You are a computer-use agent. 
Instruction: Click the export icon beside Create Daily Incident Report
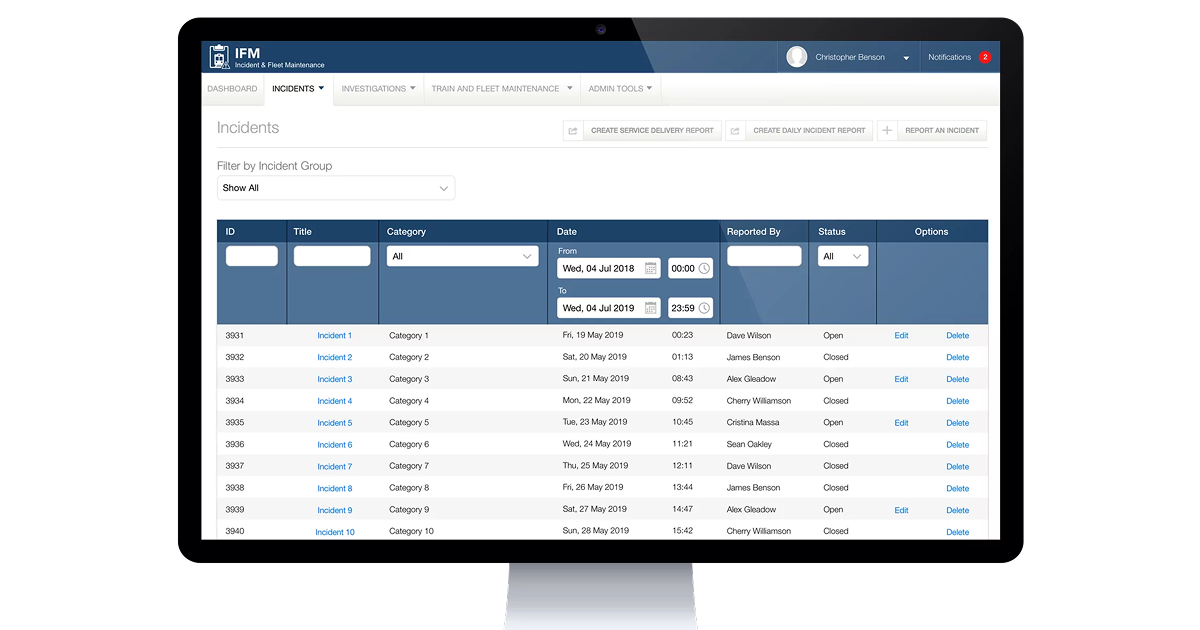[736, 130]
